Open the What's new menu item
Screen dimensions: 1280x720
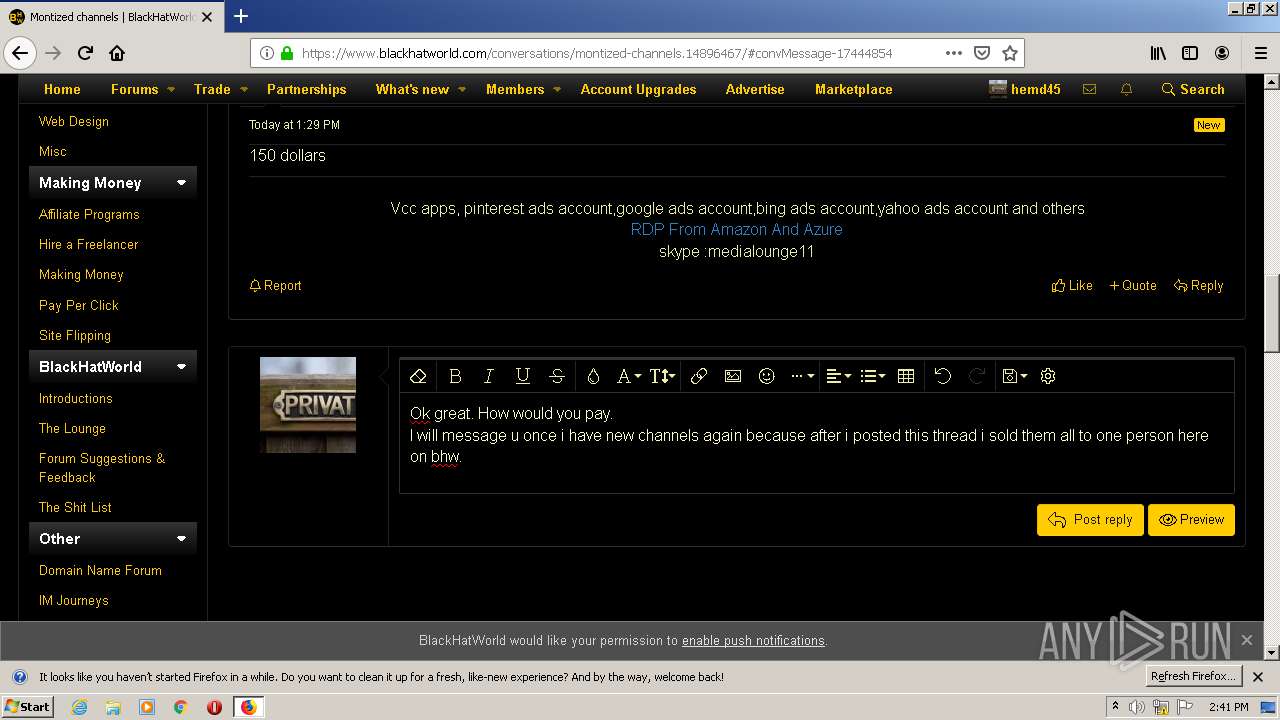[x=412, y=89]
